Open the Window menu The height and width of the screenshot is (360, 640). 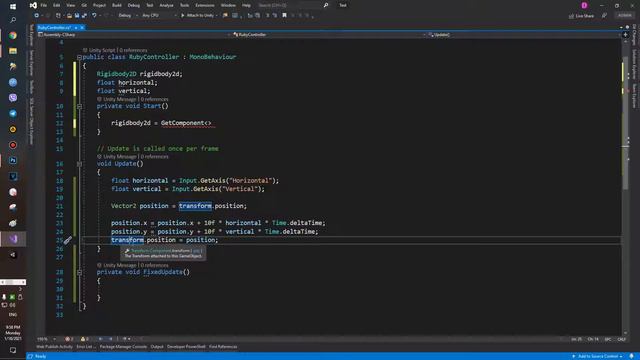[228, 5]
